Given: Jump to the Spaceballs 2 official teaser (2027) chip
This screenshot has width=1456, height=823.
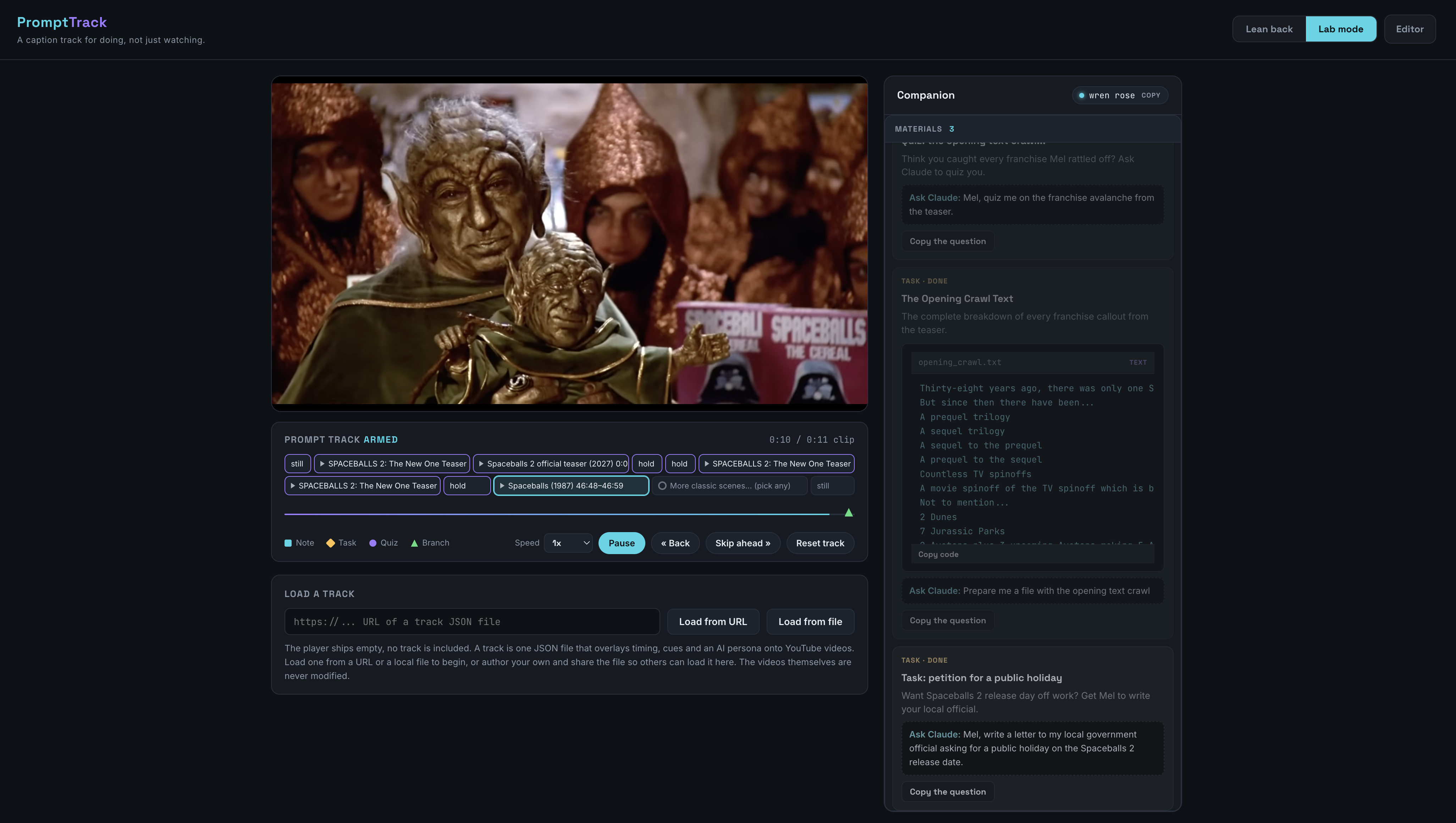Looking at the screenshot, I should pyautogui.click(x=551, y=464).
